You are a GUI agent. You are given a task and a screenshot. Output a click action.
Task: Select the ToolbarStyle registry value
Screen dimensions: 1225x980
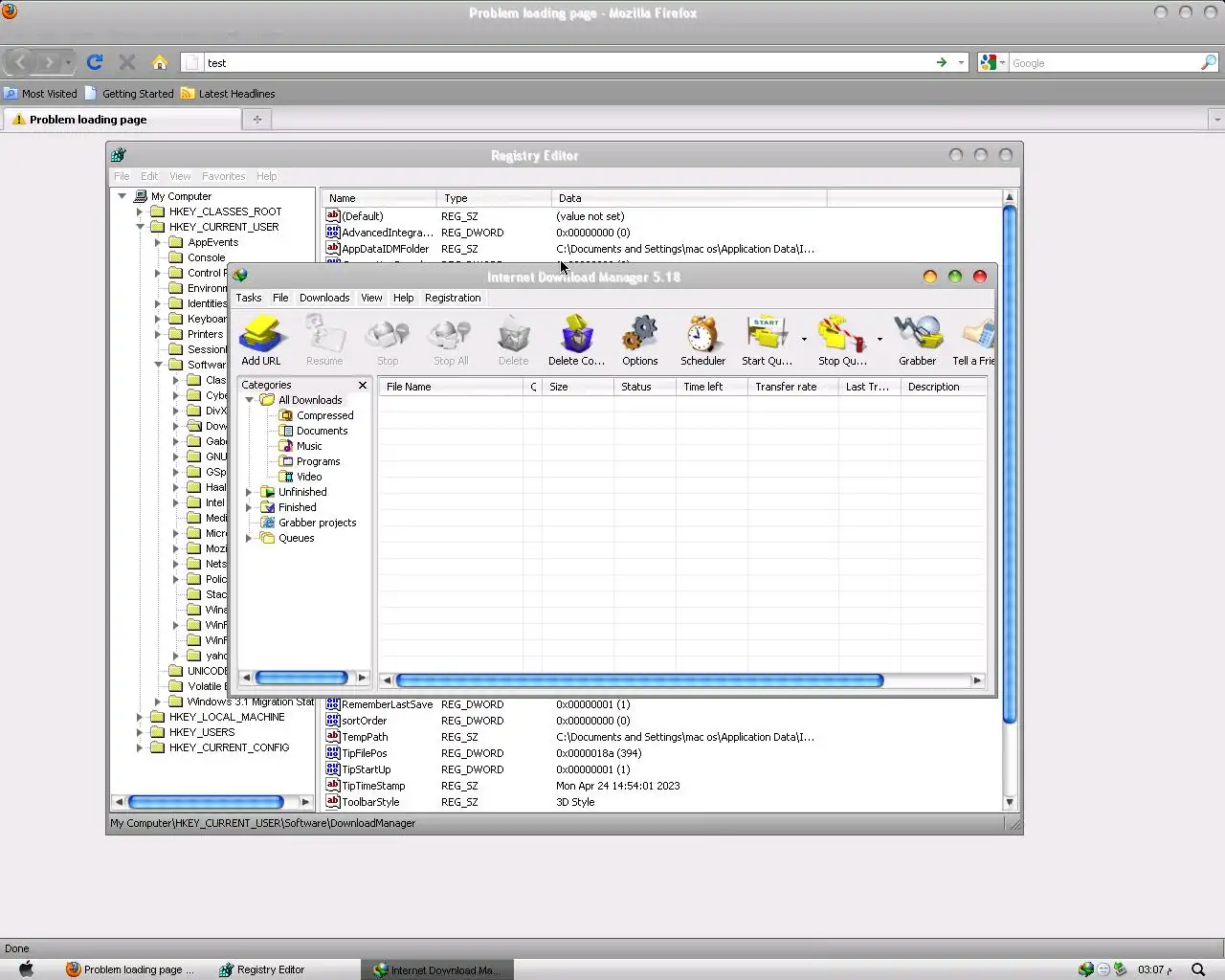(x=363, y=802)
